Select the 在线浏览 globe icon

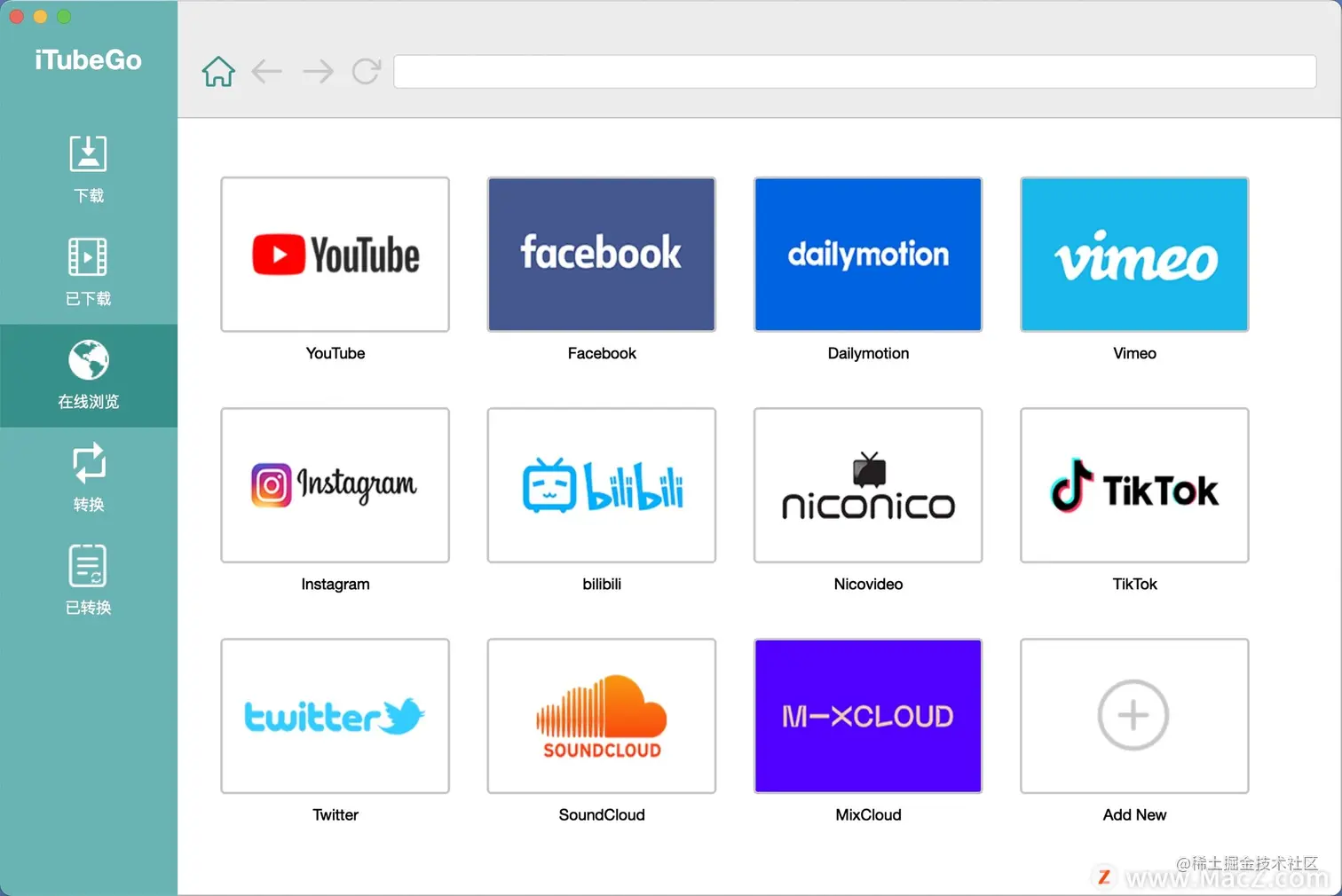[x=88, y=360]
